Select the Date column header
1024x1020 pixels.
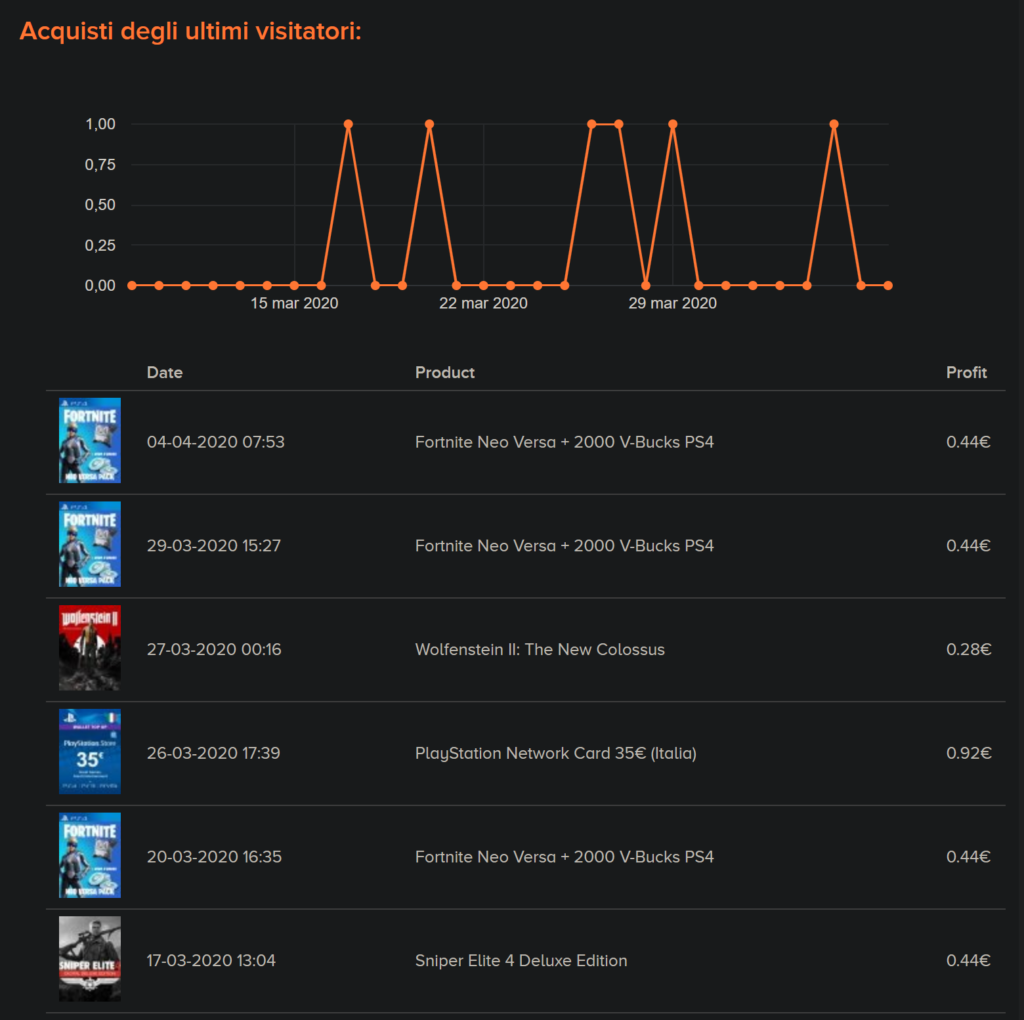(165, 372)
